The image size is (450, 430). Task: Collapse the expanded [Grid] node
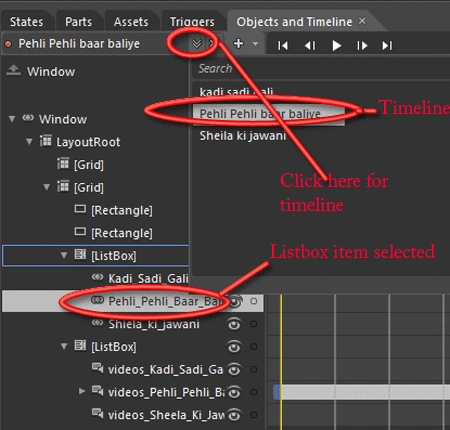47,187
